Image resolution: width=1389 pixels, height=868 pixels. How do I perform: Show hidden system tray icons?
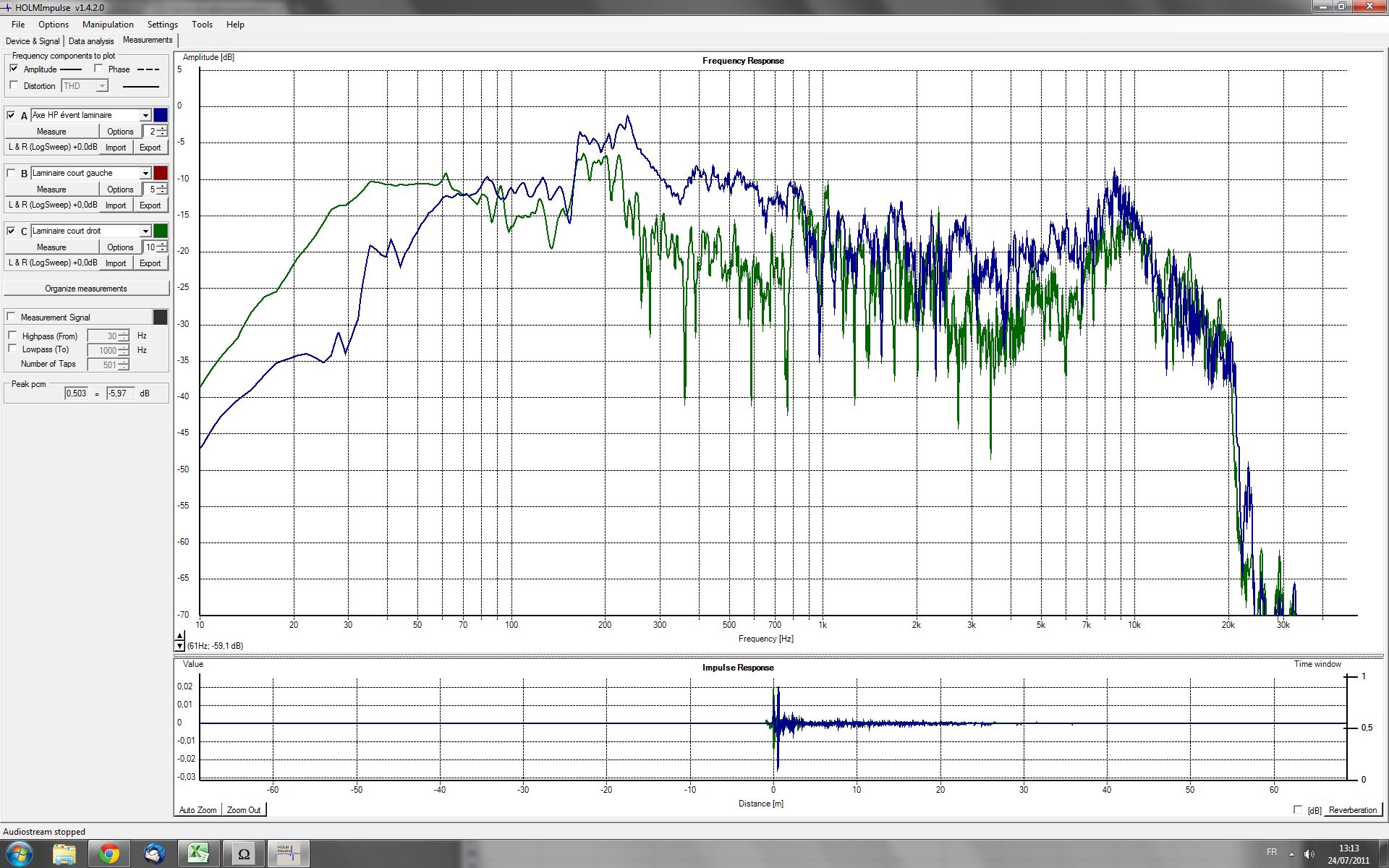tap(1291, 854)
